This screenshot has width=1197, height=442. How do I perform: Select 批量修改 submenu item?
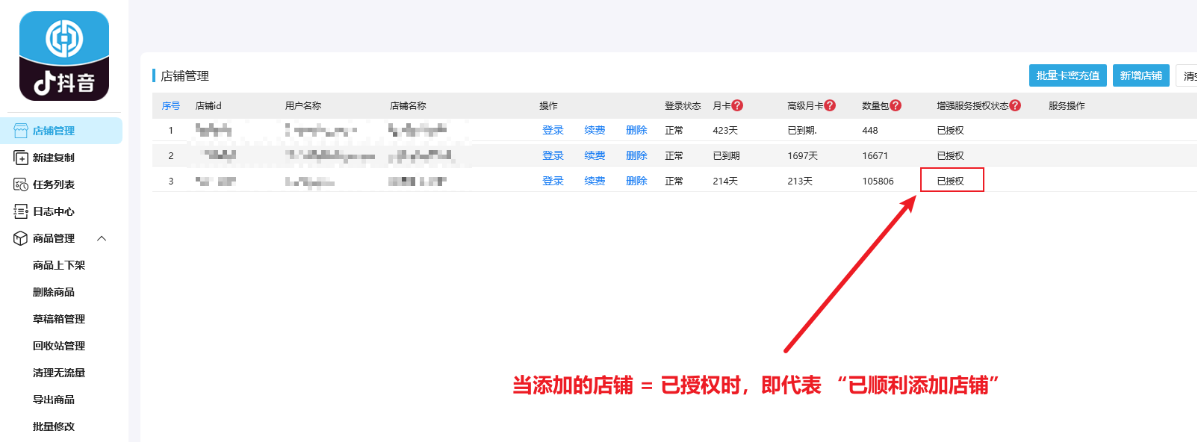tap(53, 426)
